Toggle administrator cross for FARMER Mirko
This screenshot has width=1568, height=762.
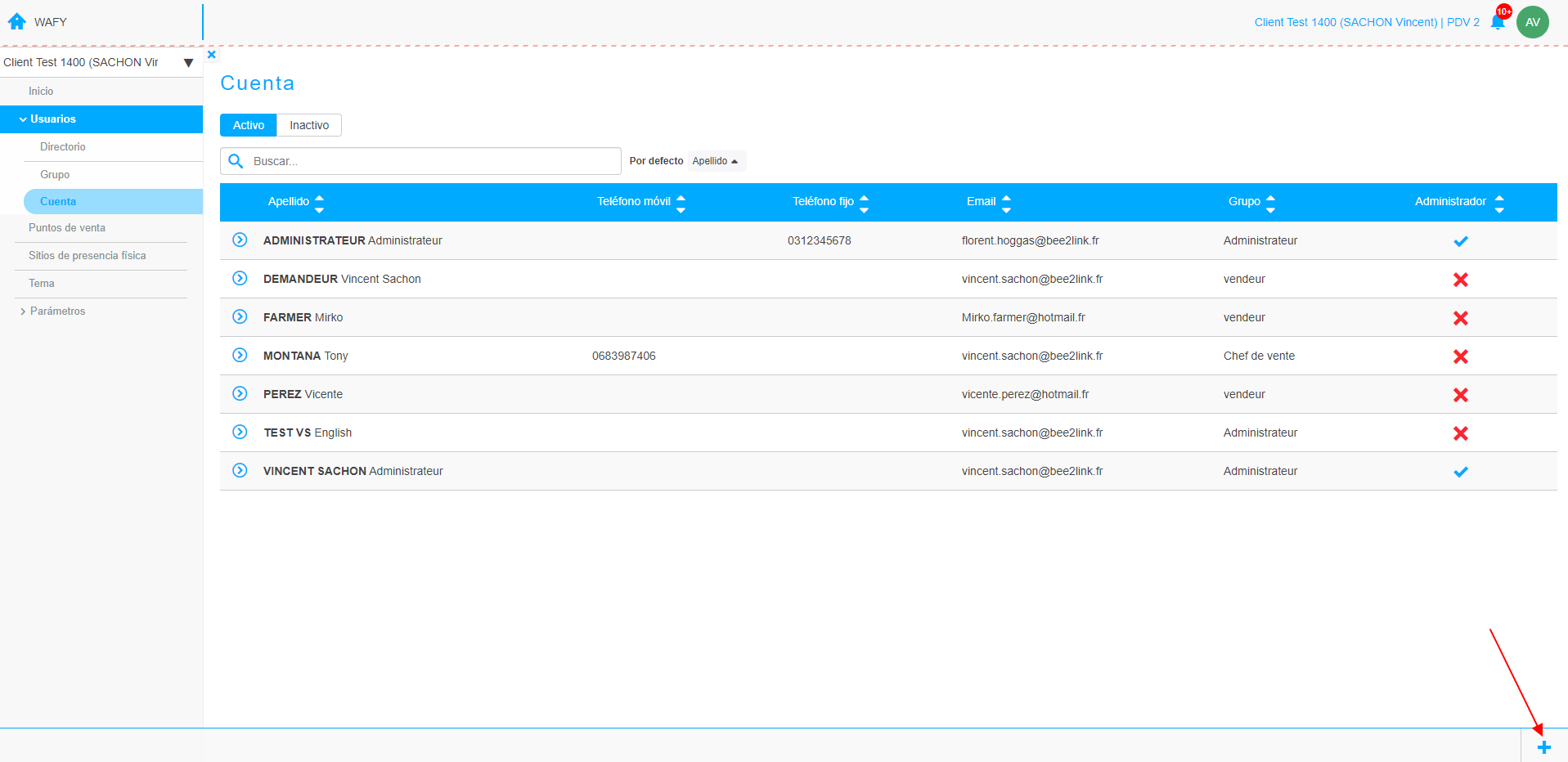coord(1460,318)
